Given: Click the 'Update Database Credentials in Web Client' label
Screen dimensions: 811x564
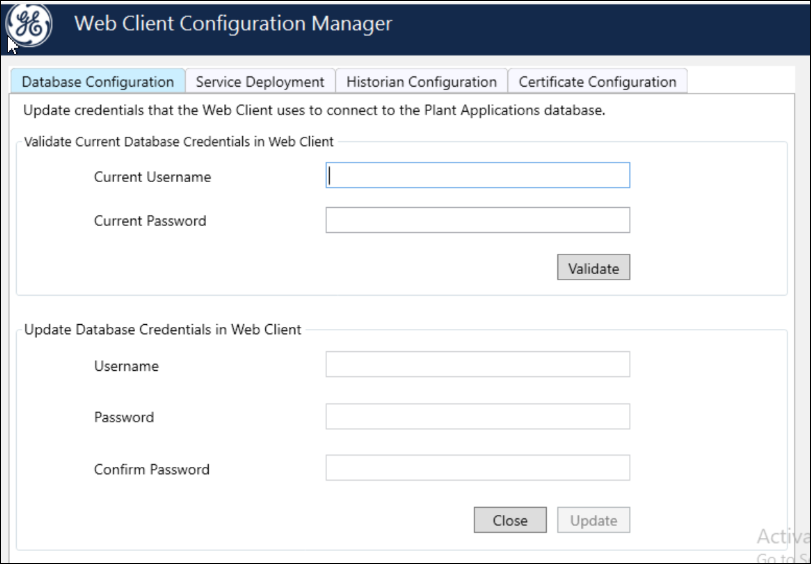Looking at the screenshot, I should pos(162,330).
